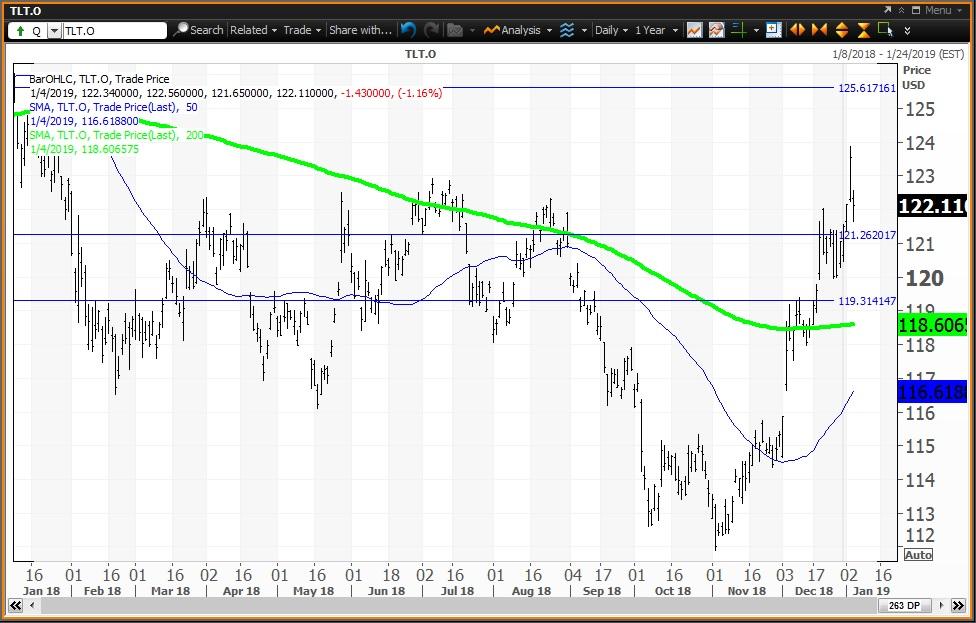Click the BarOHLC, TLT.O, Trade Price legend
976x623 pixels.
coord(99,79)
